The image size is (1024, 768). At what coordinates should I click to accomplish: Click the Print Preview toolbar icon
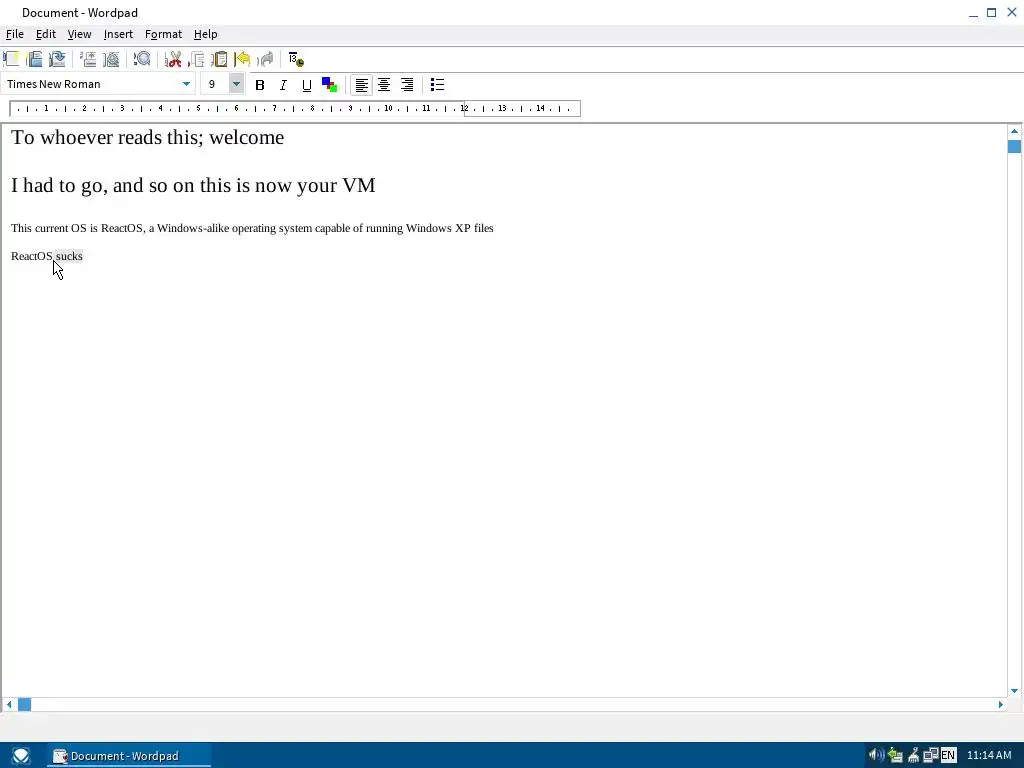112,59
